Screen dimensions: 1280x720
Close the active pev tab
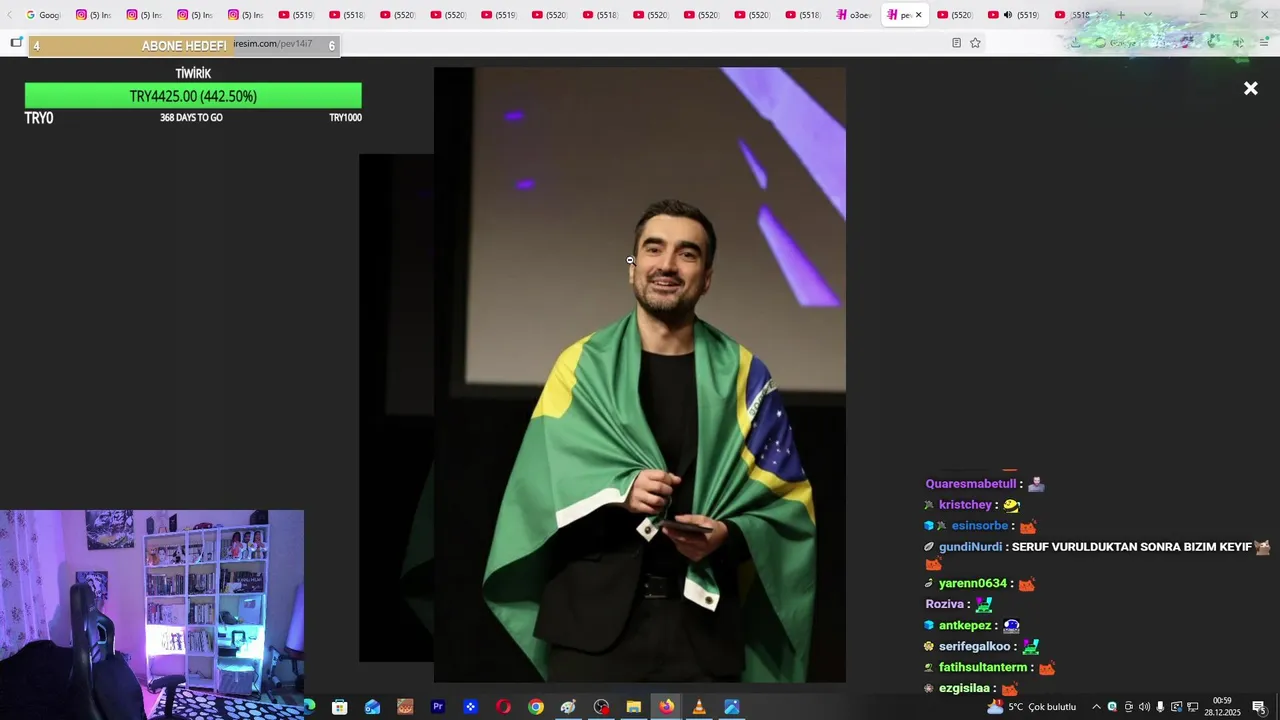point(918,15)
